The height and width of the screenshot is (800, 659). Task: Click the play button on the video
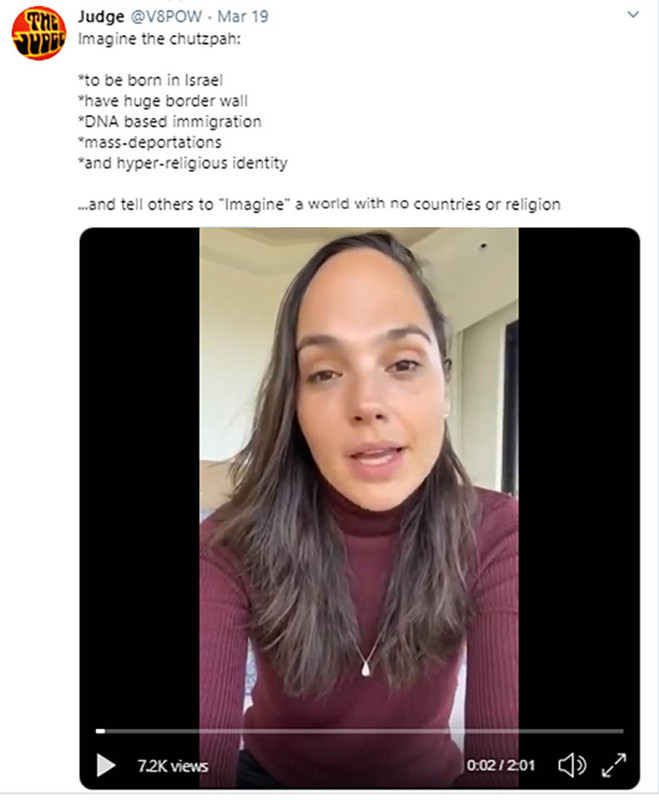(106, 765)
